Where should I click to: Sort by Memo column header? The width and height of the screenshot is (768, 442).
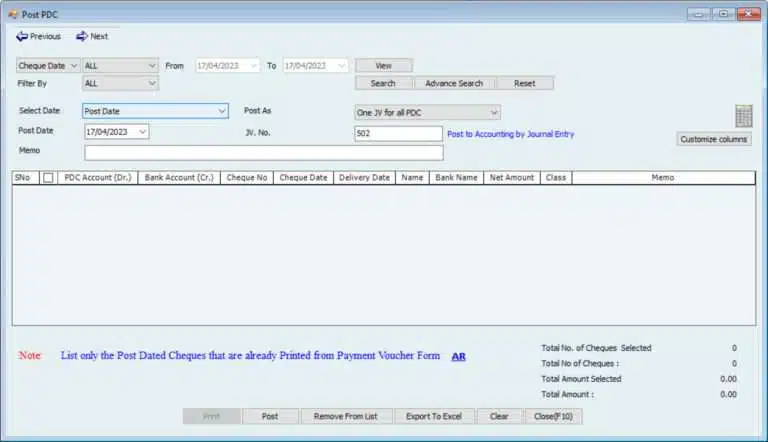coord(663,178)
